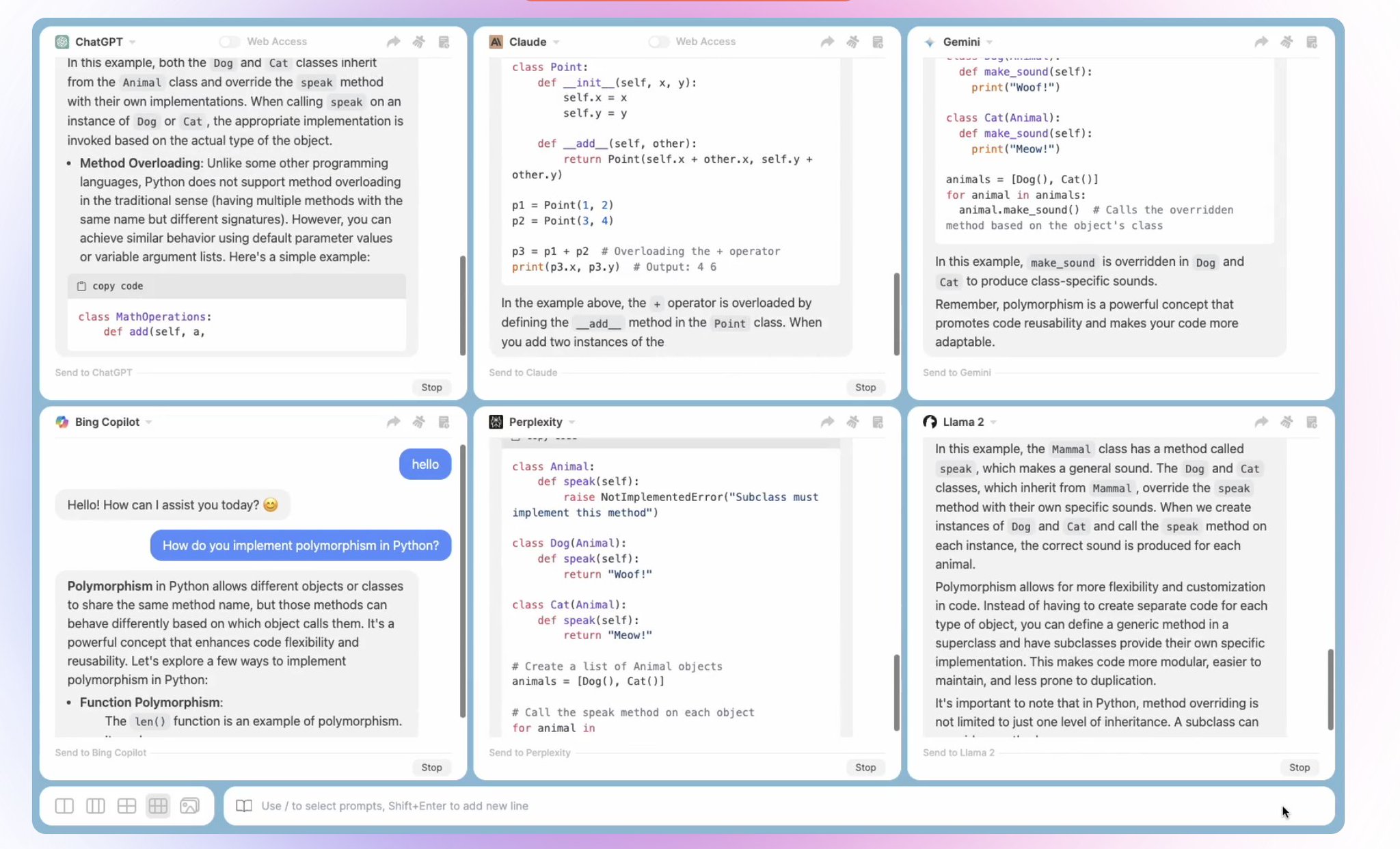The width and height of the screenshot is (1400, 849).
Task: Open chat history icon in Gemini panel
Action: pyautogui.click(x=1311, y=42)
